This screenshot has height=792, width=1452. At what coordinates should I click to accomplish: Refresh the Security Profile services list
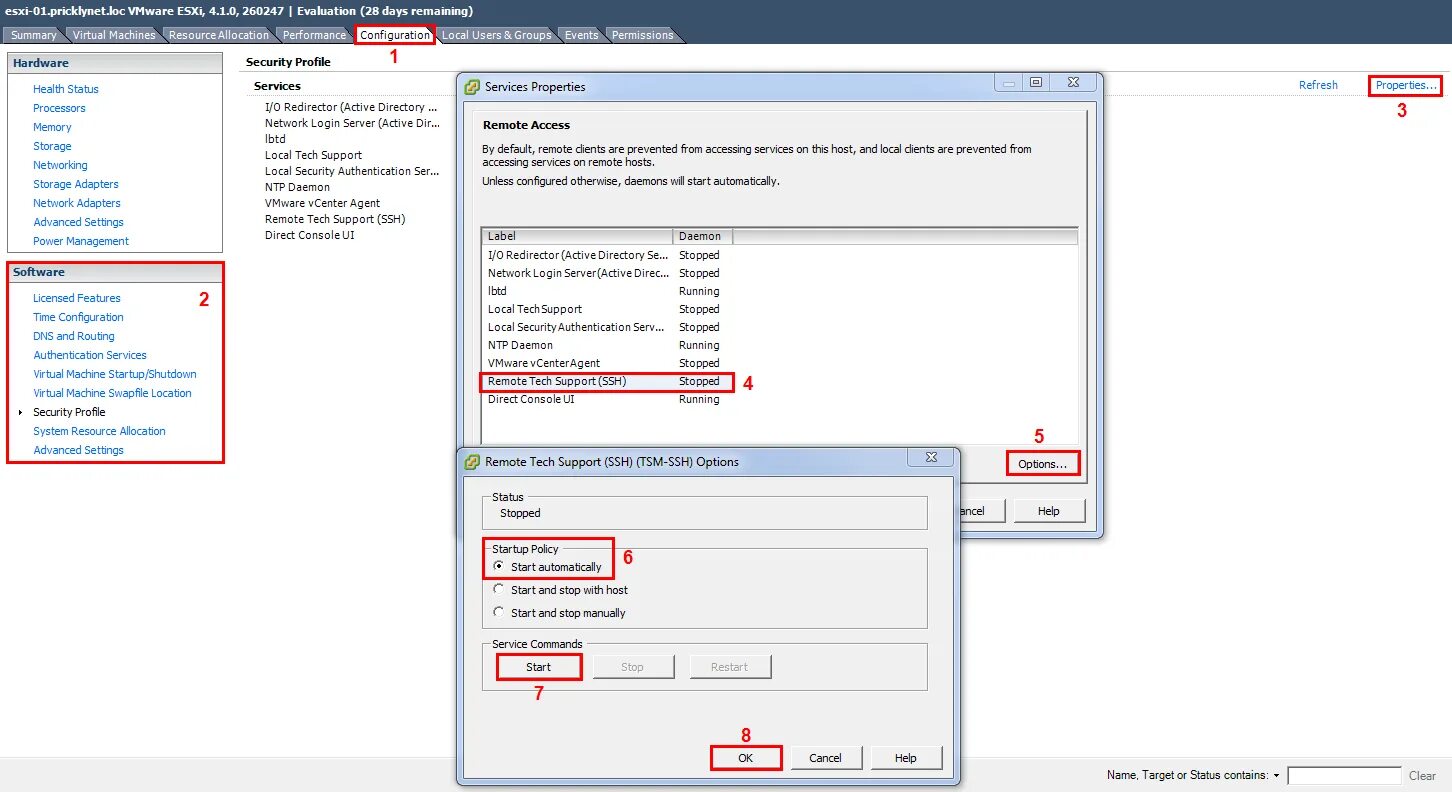[x=1318, y=85]
